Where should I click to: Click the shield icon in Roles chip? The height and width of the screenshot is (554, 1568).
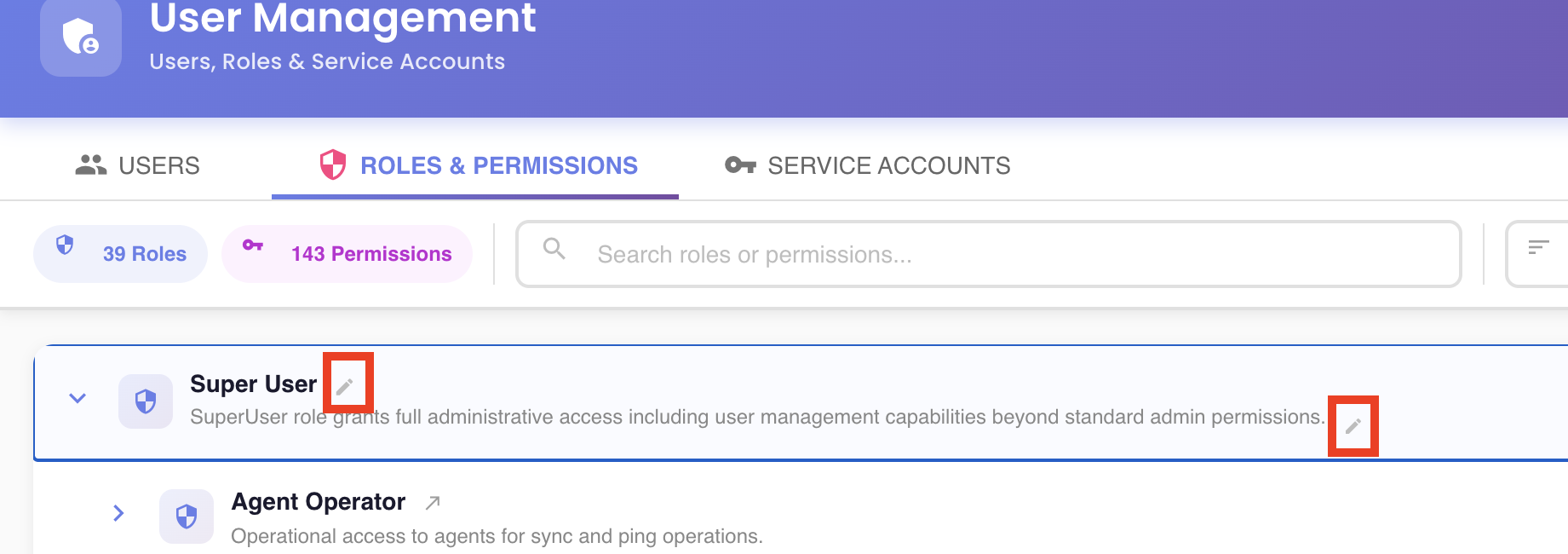(x=65, y=245)
